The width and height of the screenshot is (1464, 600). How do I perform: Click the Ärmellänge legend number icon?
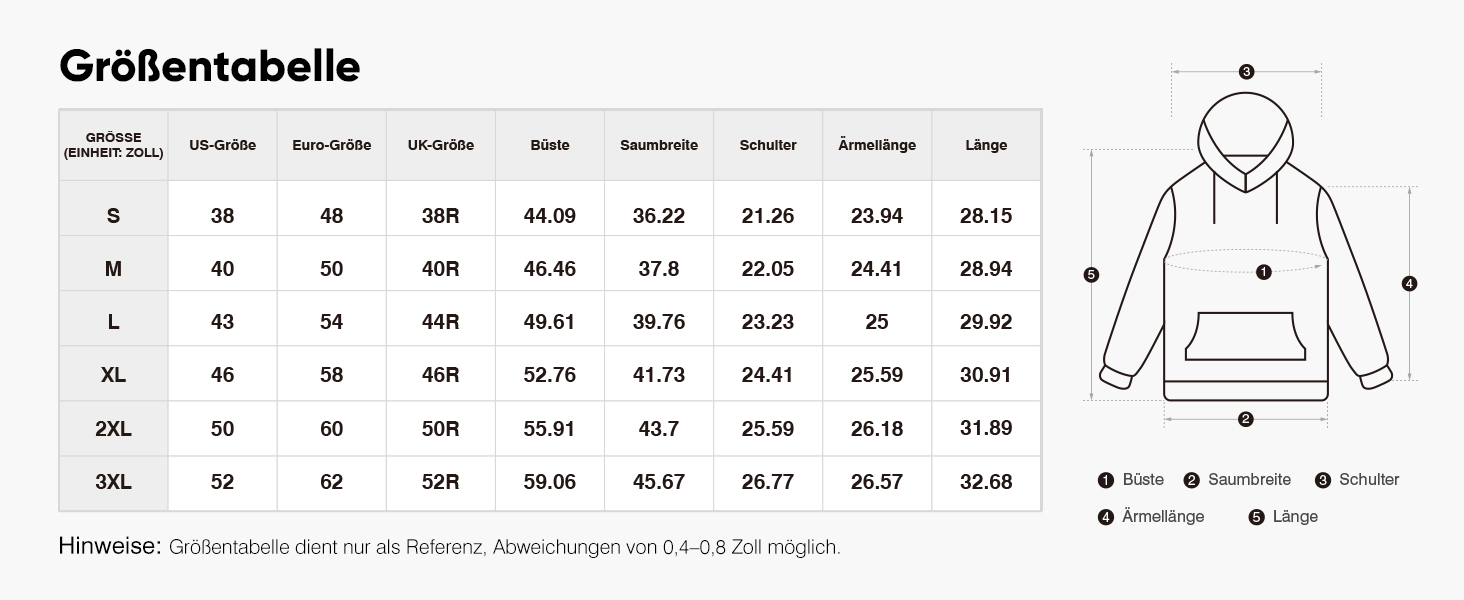coord(1106,517)
